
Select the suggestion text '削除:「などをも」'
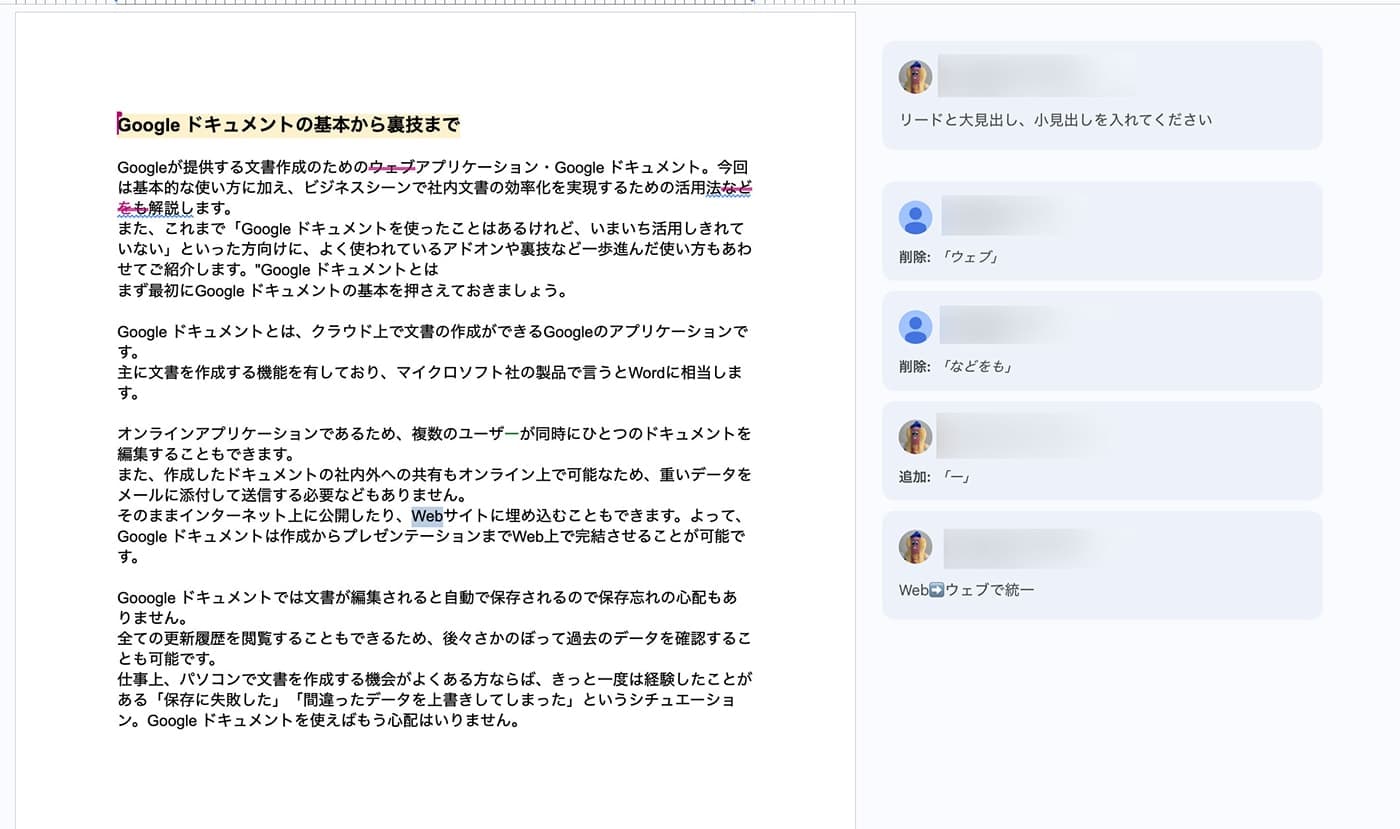tap(956, 367)
